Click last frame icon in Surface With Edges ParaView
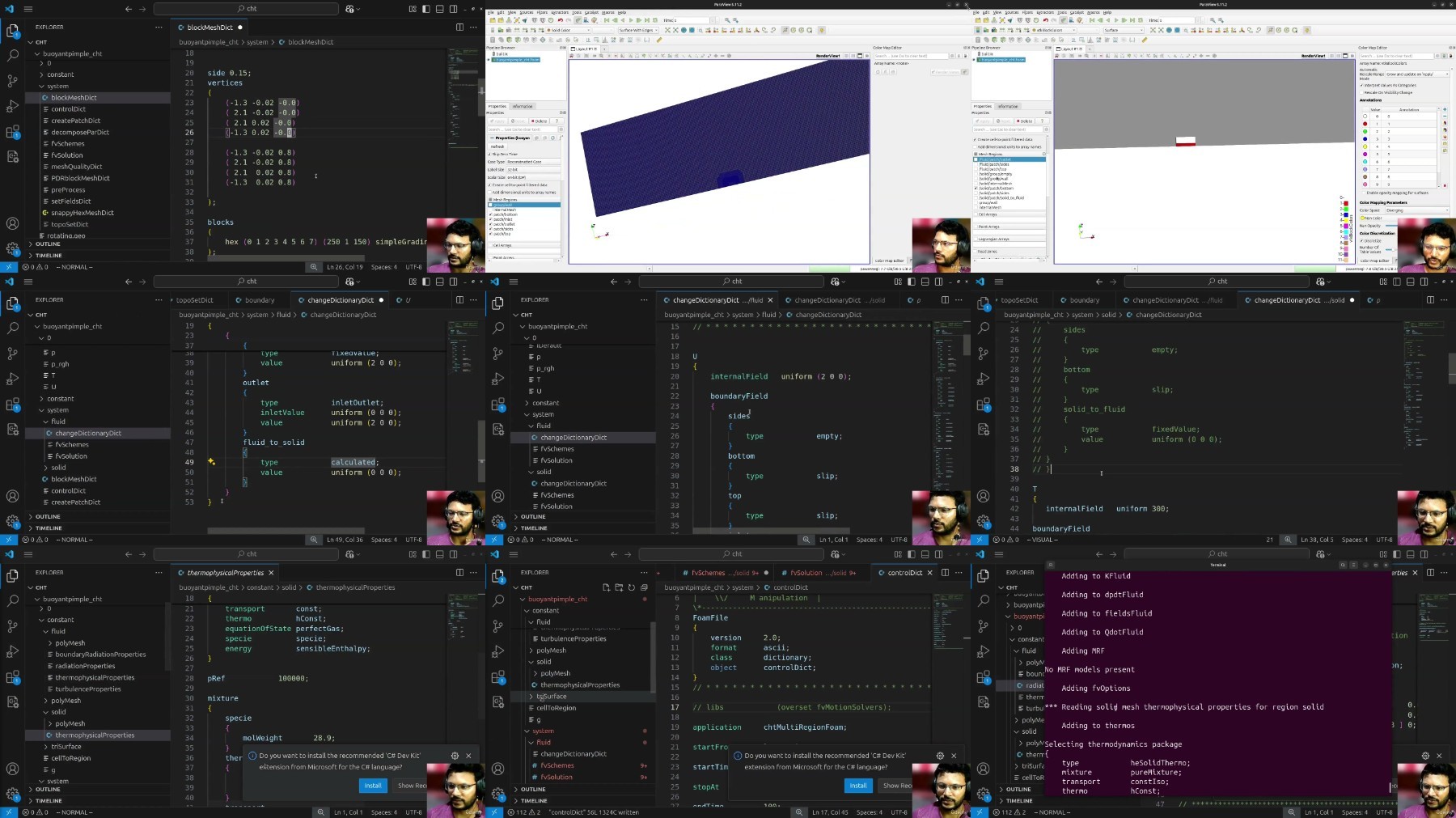 647,20
